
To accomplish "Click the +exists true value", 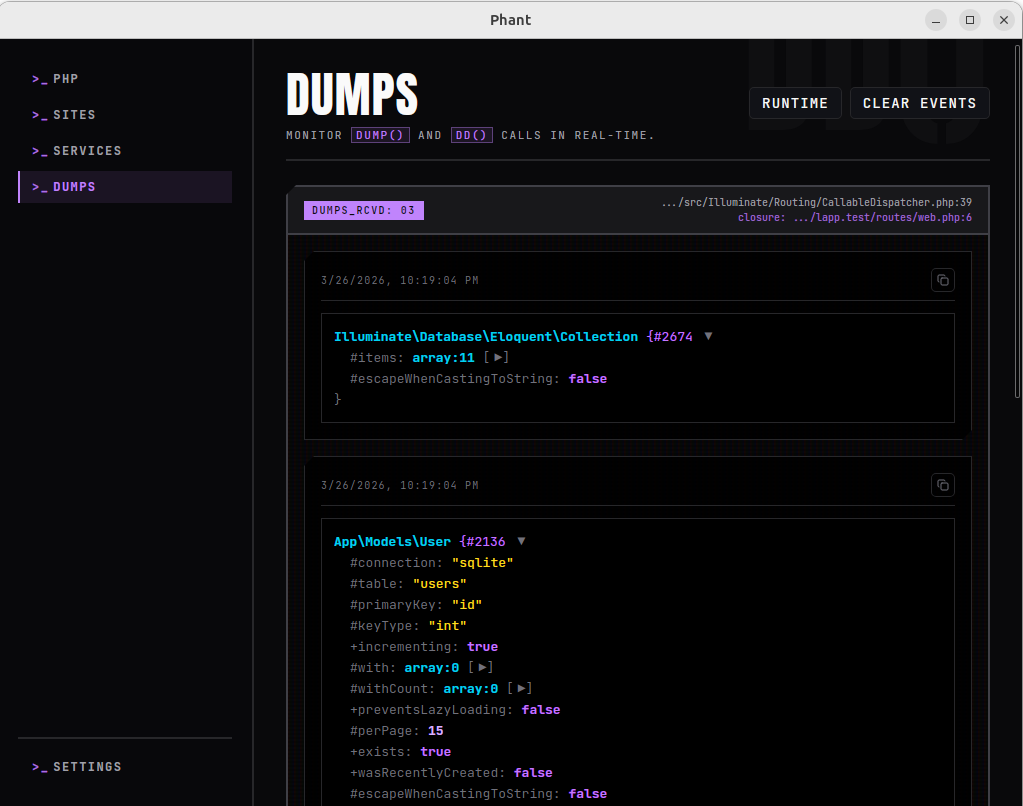I will point(436,752).
